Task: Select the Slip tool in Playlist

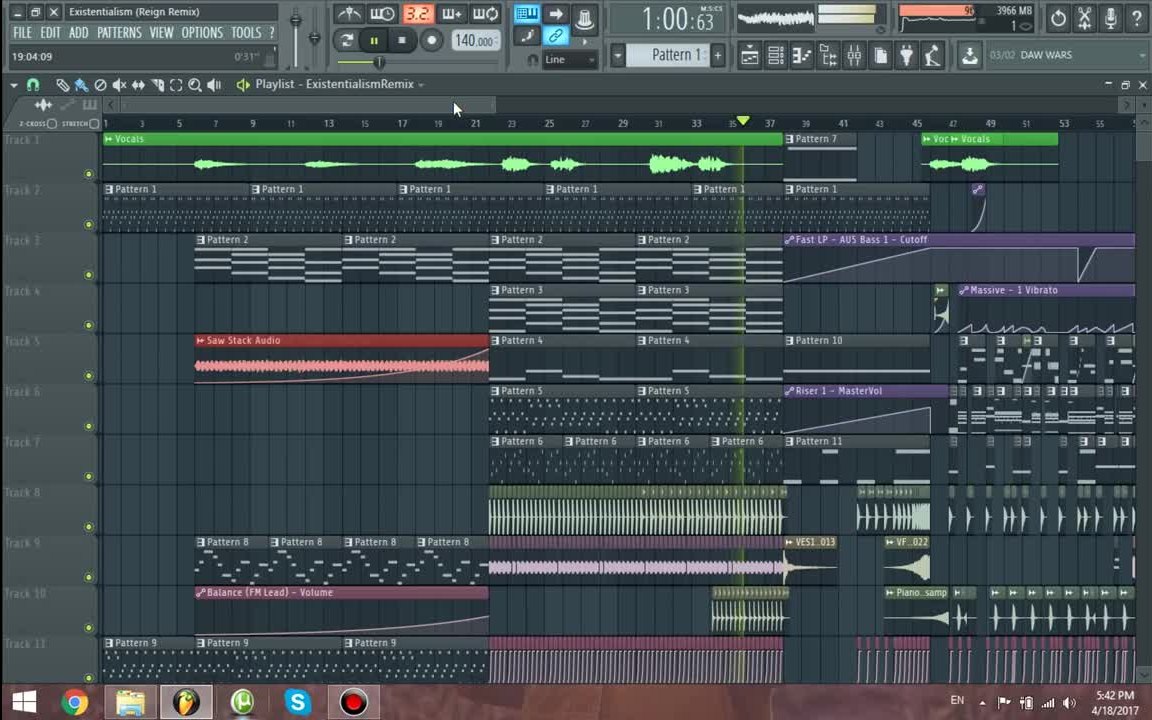Action: [x=138, y=85]
